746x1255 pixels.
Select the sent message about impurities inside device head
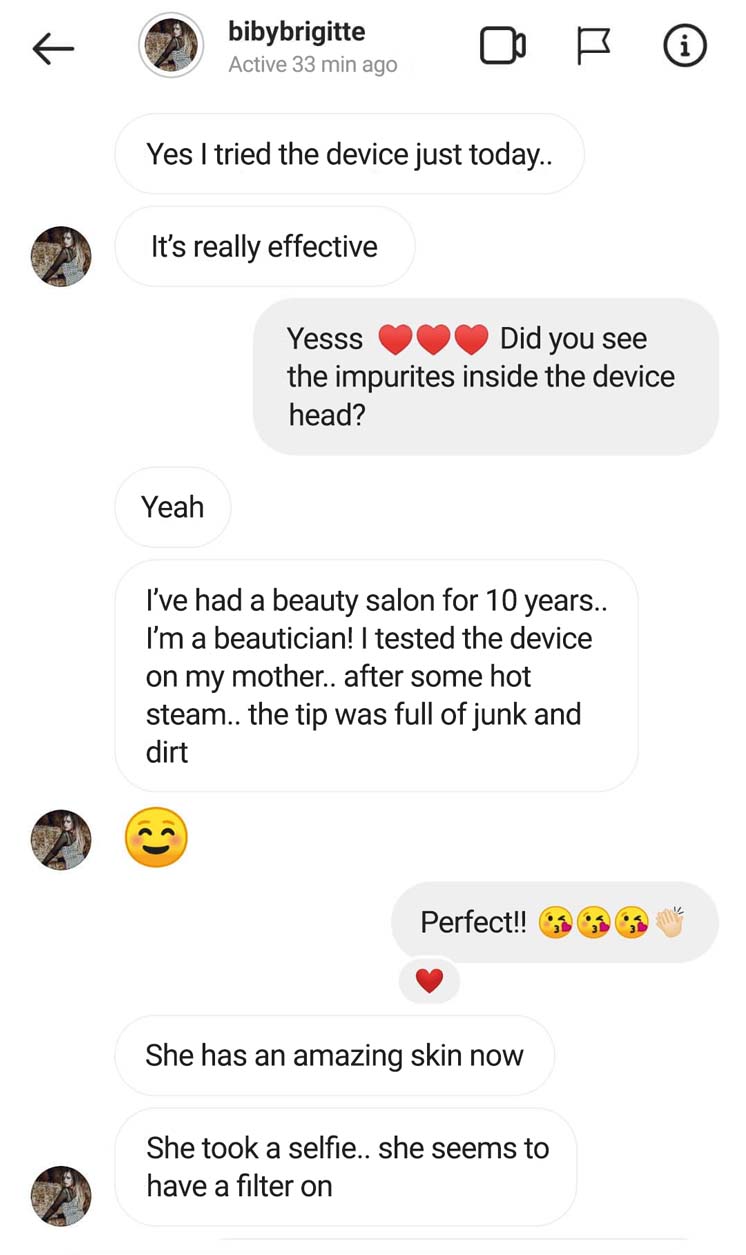click(x=485, y=377)
